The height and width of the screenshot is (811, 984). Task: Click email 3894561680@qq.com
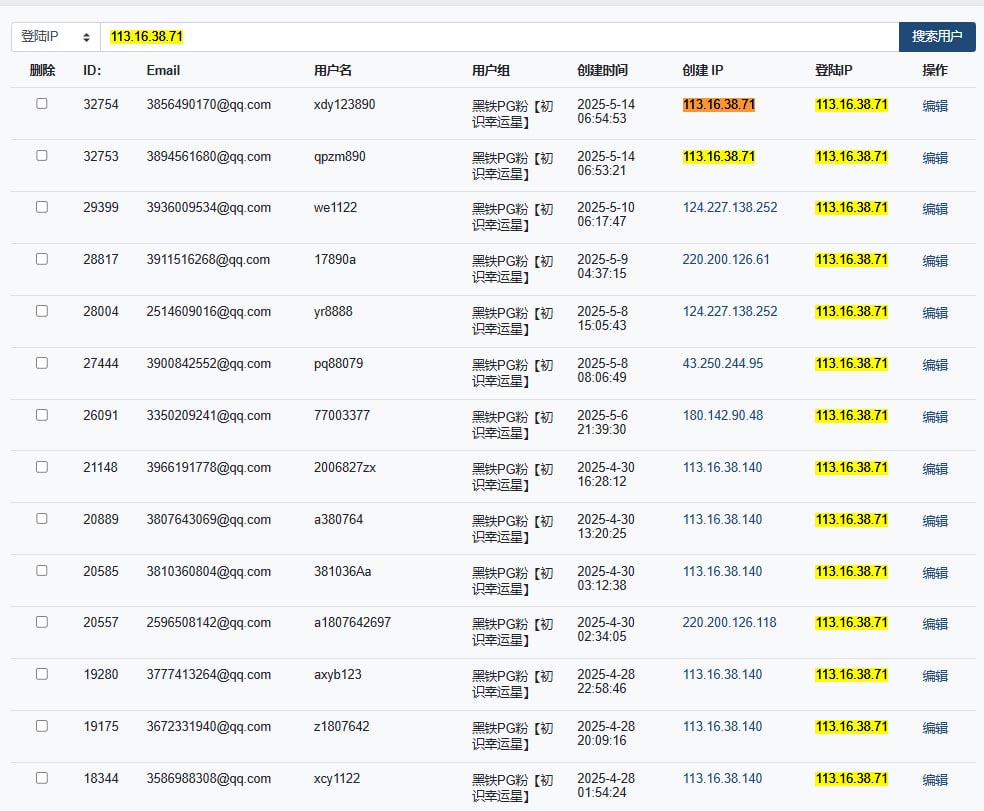click(x=209, y=157)
